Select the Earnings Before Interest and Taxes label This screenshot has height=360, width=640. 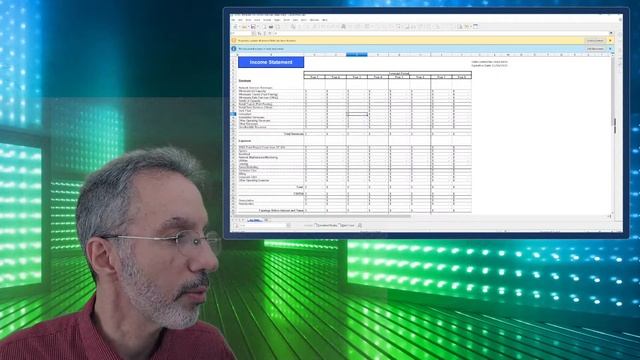(282, 211)
